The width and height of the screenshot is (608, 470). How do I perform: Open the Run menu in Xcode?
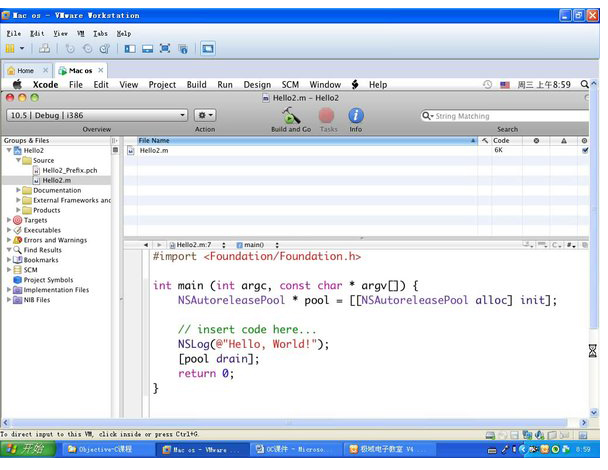click(x=225, y=85)
